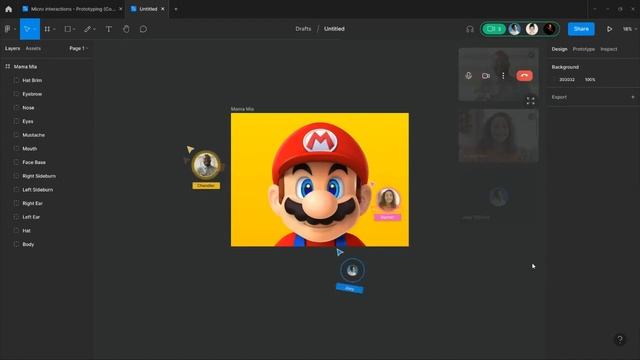Viewport: 640px width, 360px height.
Task: Expand the video call to fullscreen
Action: click(530, 101)
